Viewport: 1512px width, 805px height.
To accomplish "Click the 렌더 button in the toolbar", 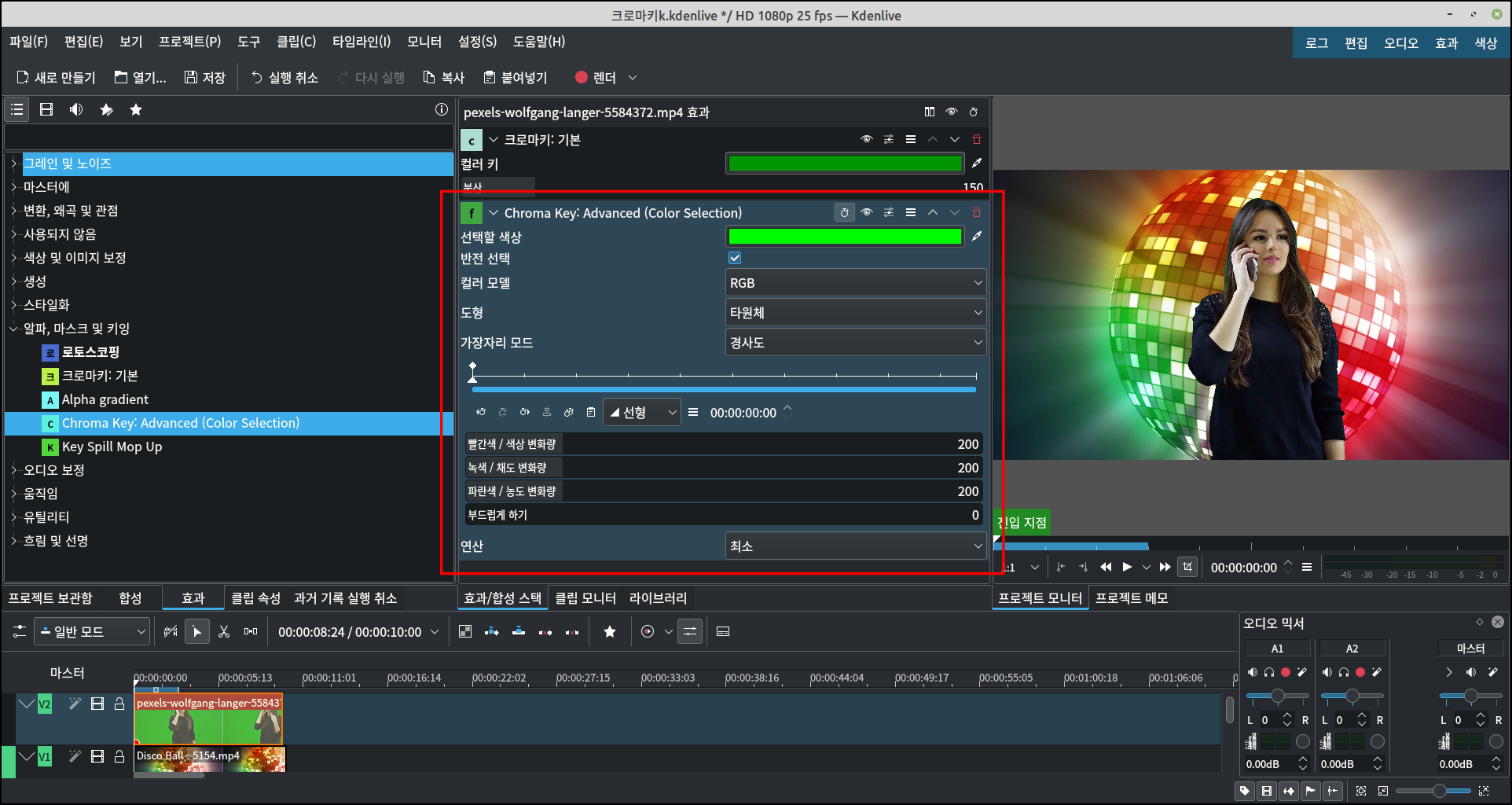I will (x=604, y=77).
